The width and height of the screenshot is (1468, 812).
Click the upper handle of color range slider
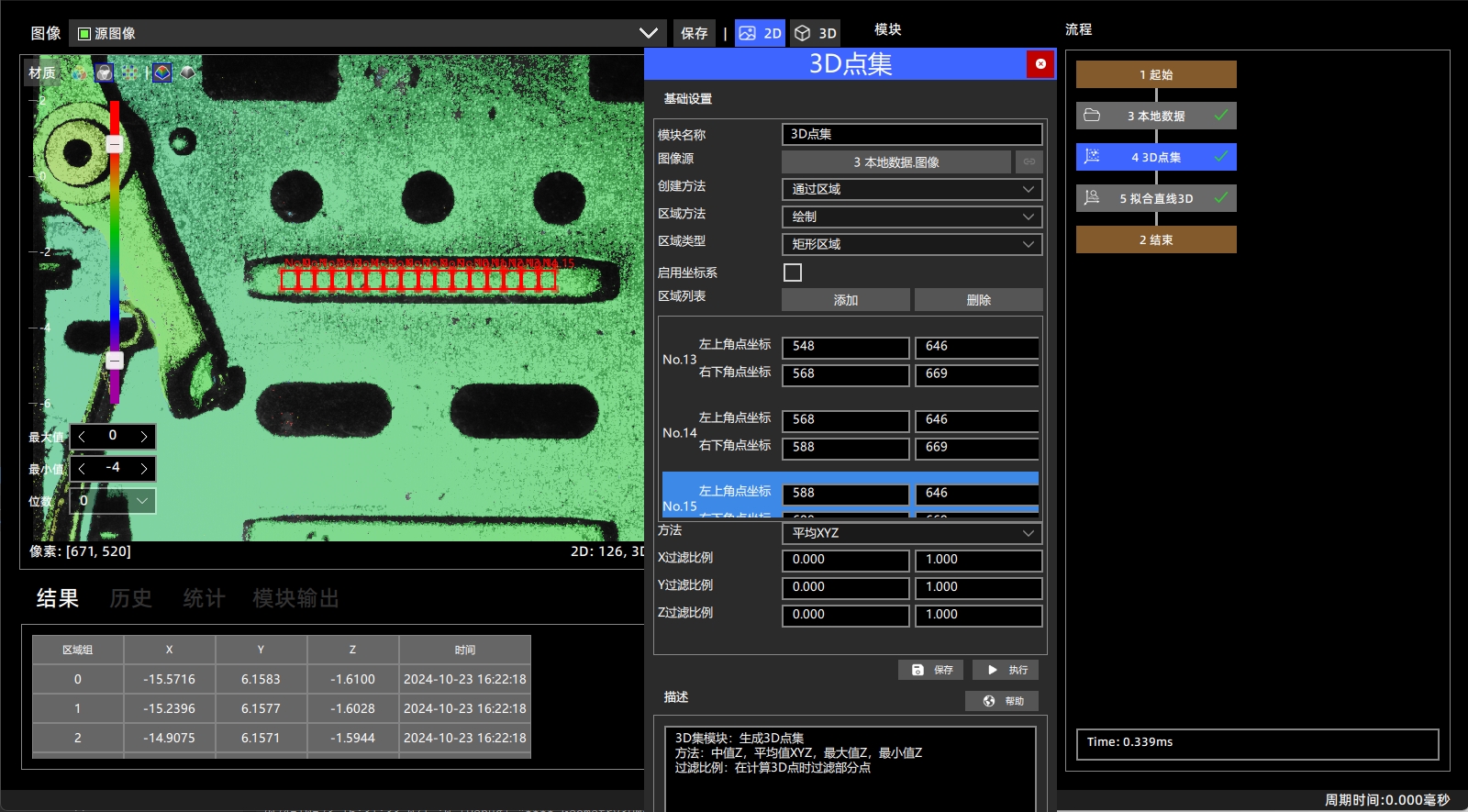[x=115, y=144]
